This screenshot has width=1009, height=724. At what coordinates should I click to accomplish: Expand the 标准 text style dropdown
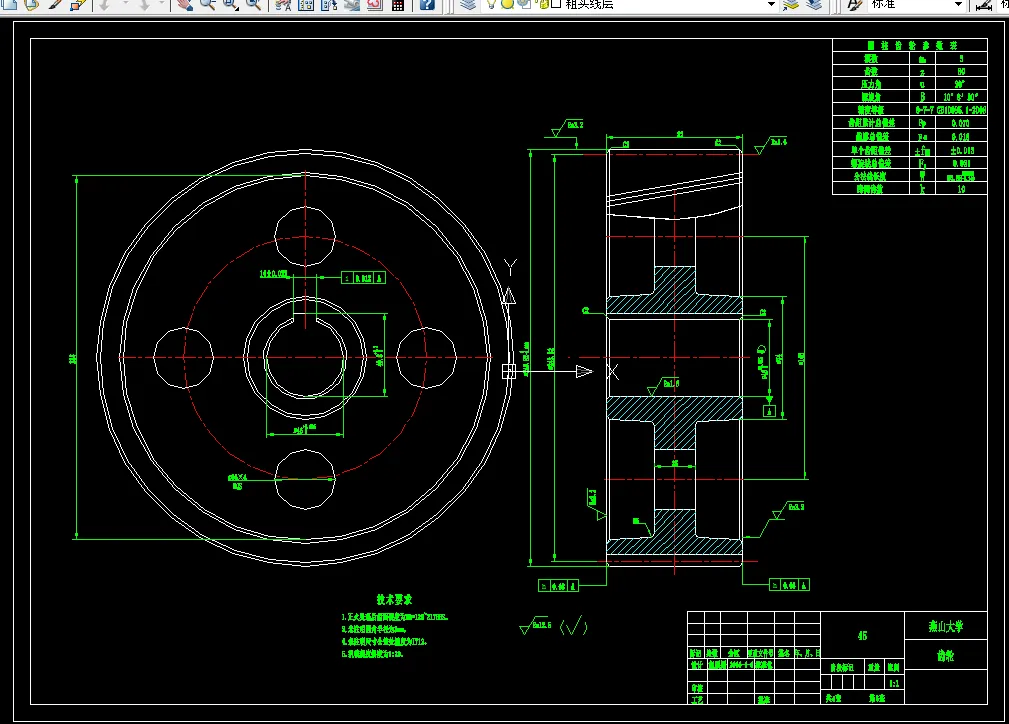(958, 4)
